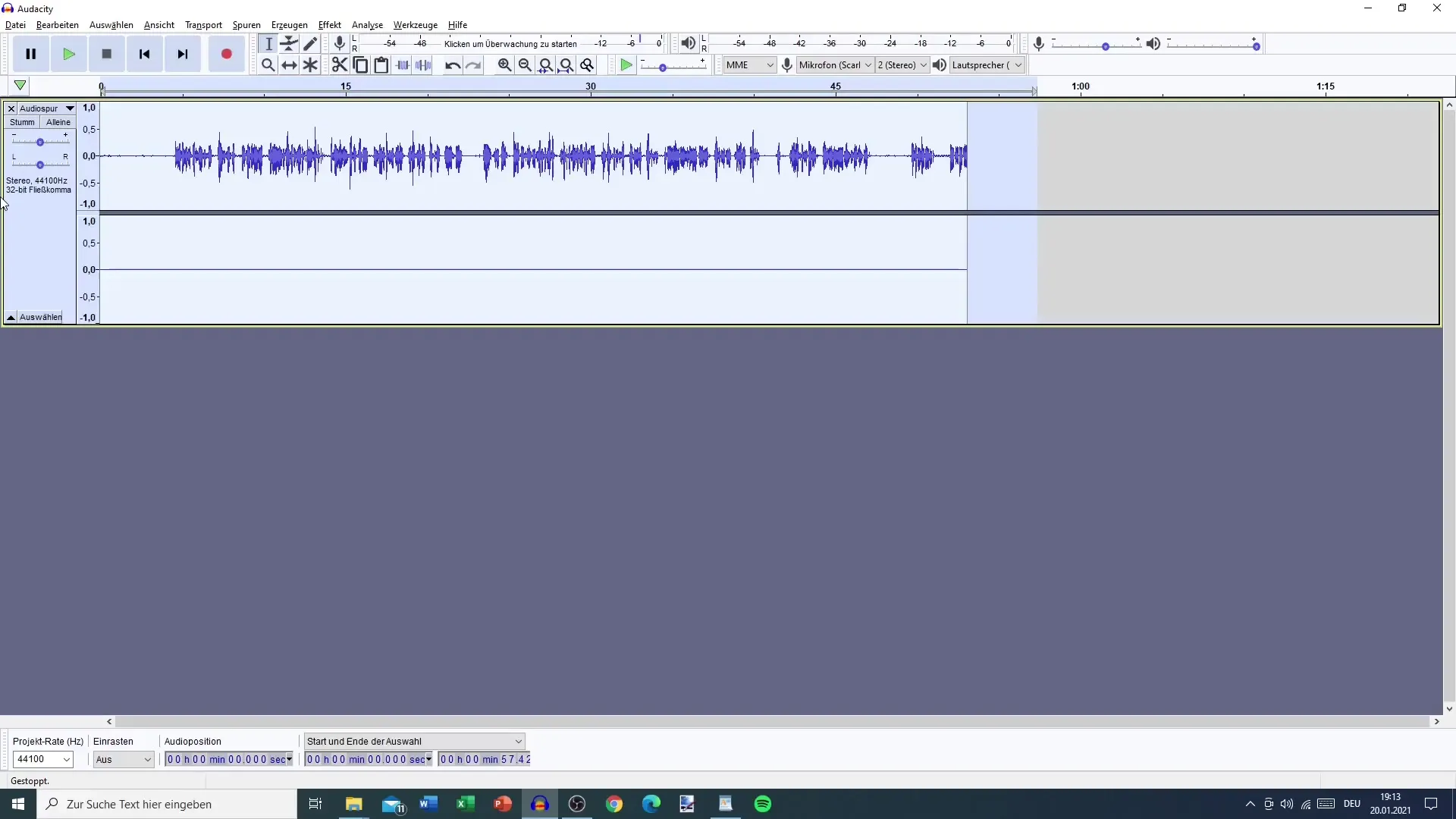Skip to start of project
Image resolution: width=1456 pixels, height=819 pixels.
click(145, 54)
